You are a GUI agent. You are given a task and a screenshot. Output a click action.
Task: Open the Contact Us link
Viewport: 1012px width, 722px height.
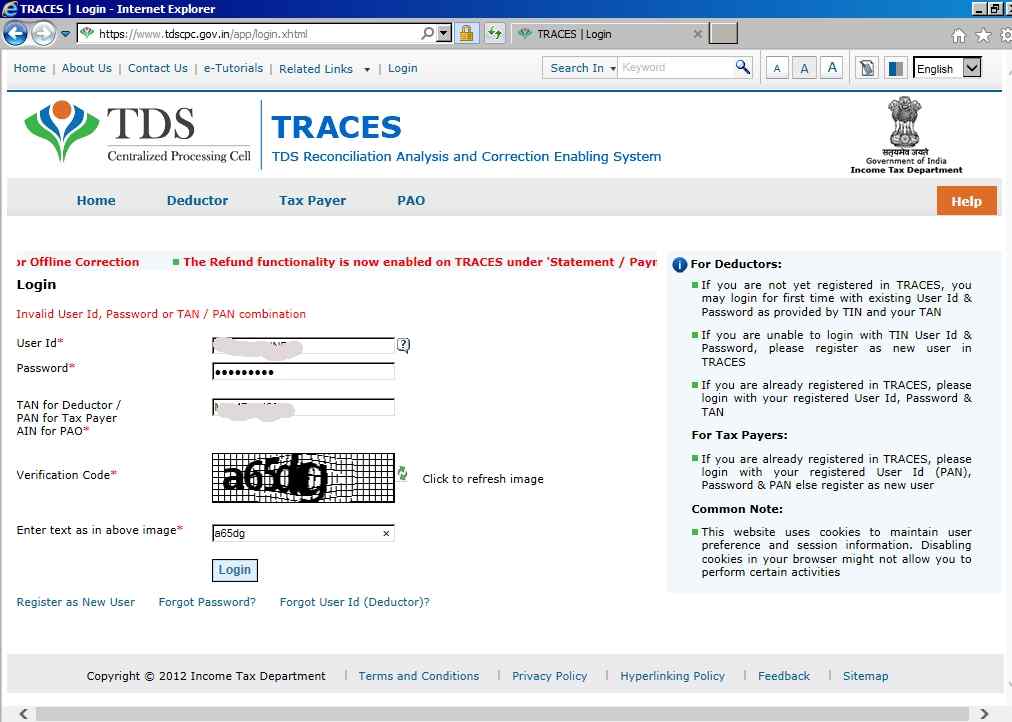(157, 68)
